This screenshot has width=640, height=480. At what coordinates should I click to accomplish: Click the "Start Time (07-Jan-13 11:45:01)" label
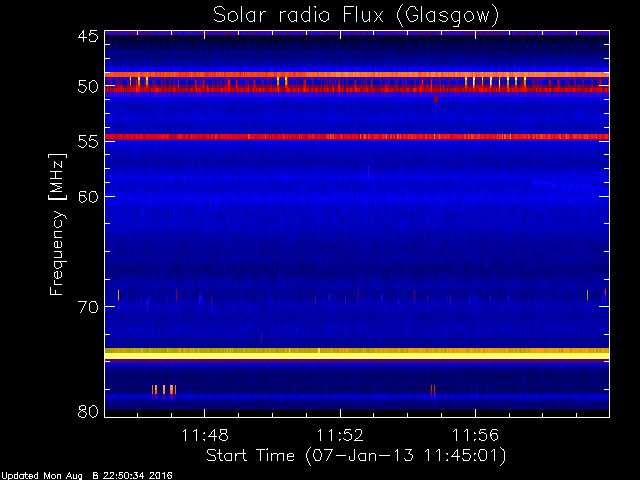pos(356,456)
